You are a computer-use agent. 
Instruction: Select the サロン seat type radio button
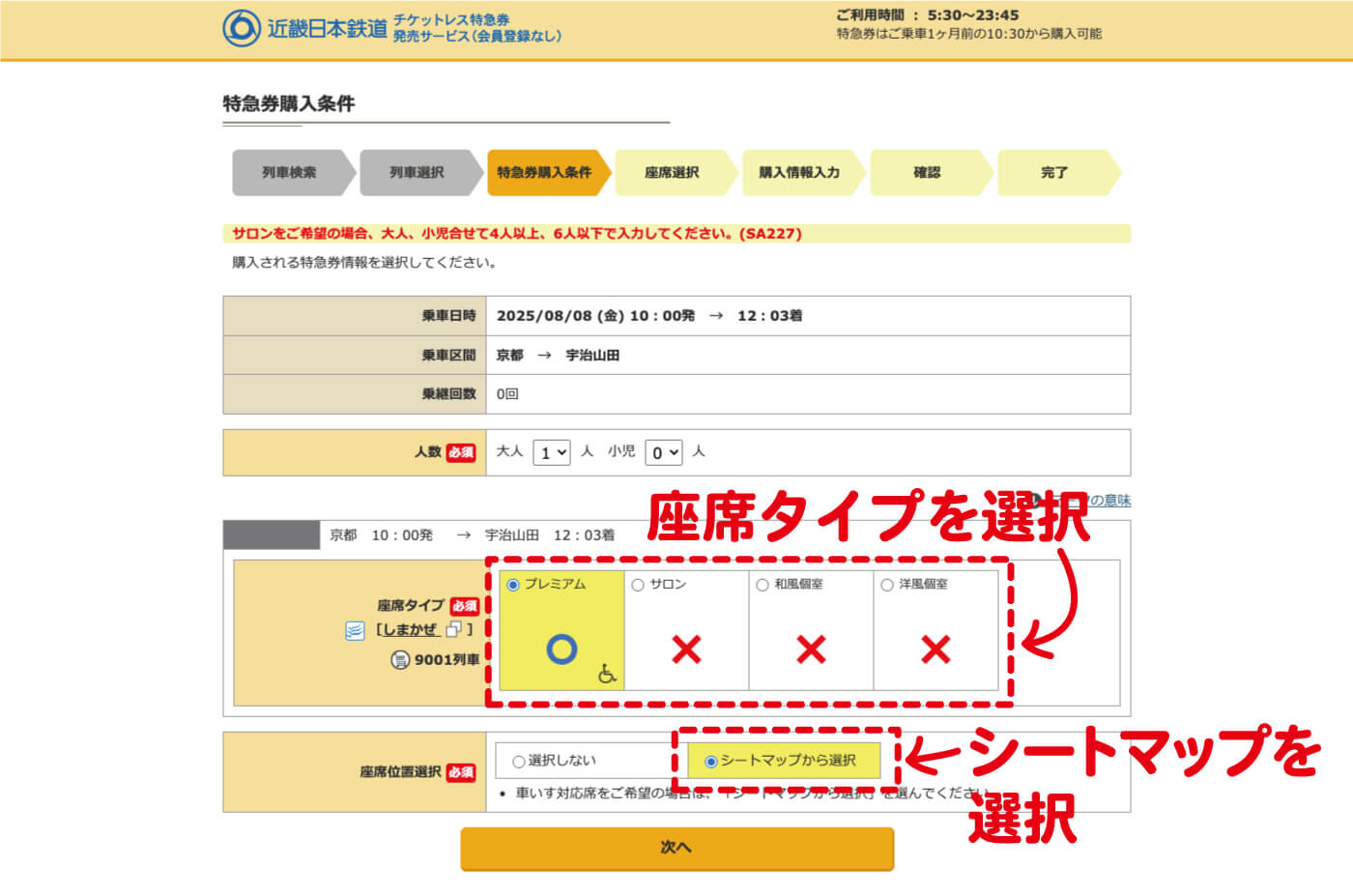(x=637, y=585)
